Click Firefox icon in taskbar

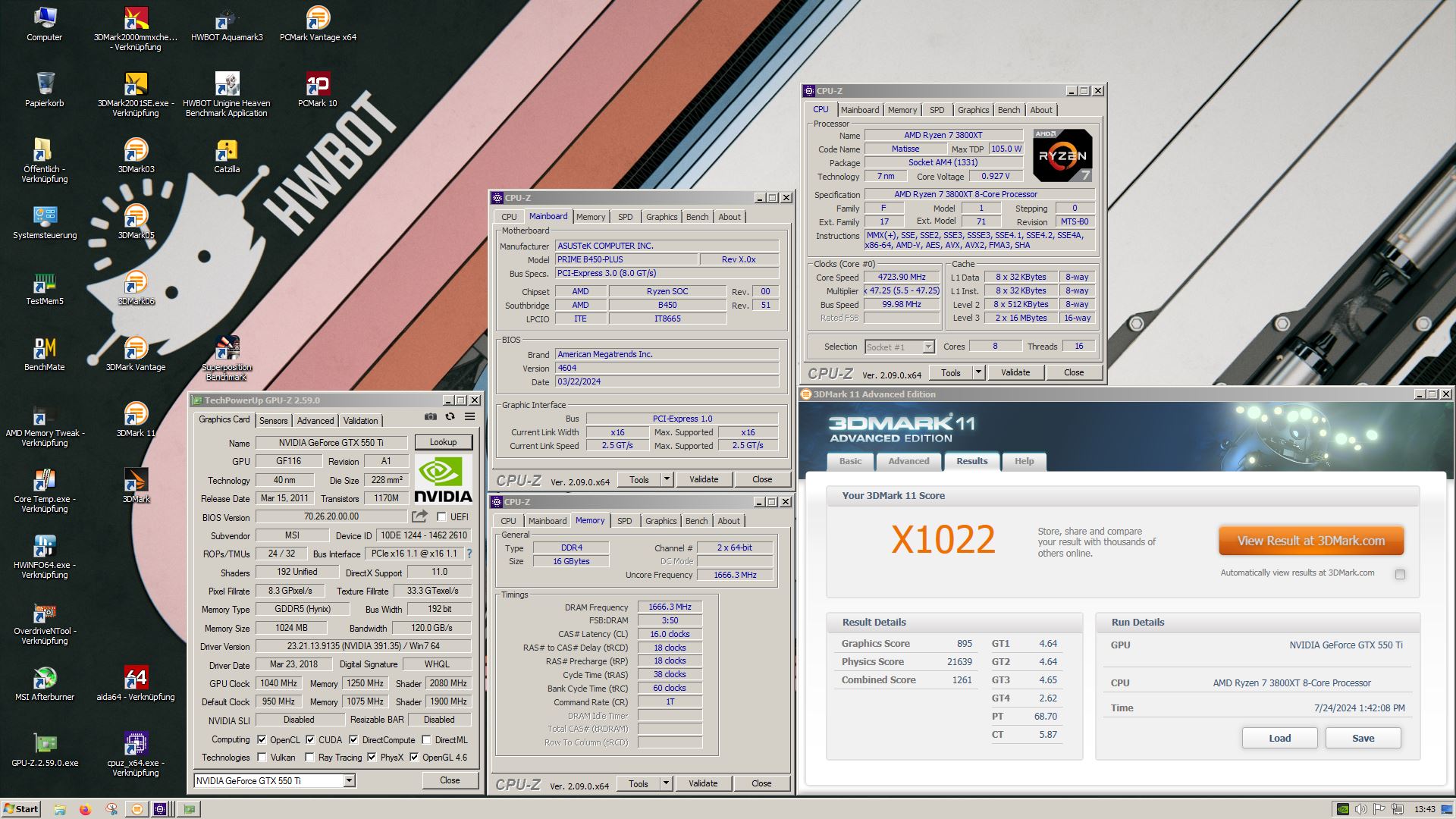(x=85, y=809)
